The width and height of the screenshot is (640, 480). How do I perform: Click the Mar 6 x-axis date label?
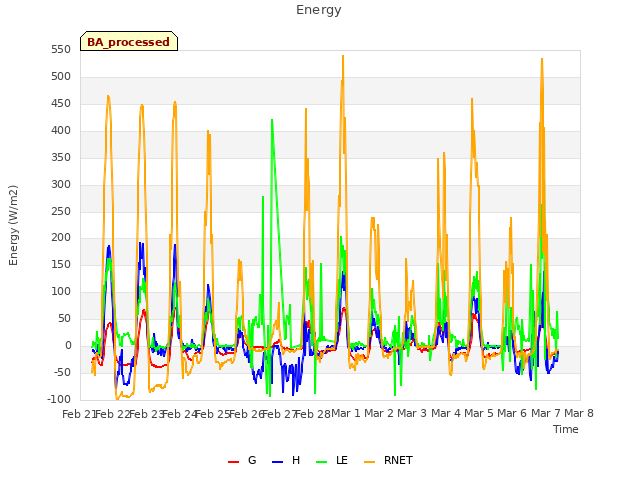[x=512, y=413]
